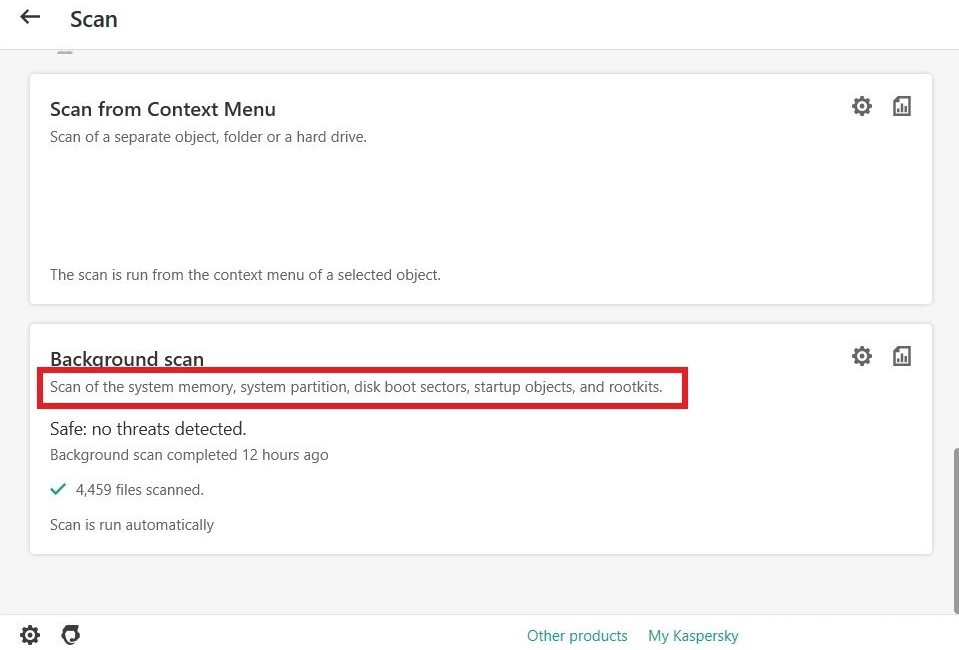Click 'Scan is run automatically' text

coord(131,525)
